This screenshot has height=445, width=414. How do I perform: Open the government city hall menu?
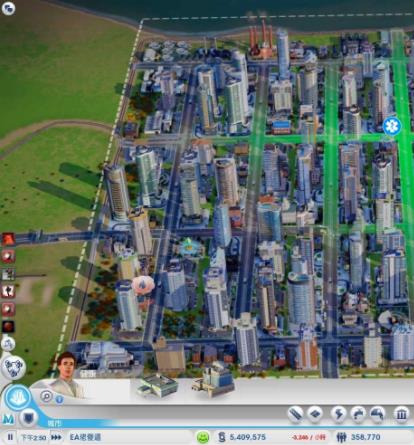(x=402, y=414)
